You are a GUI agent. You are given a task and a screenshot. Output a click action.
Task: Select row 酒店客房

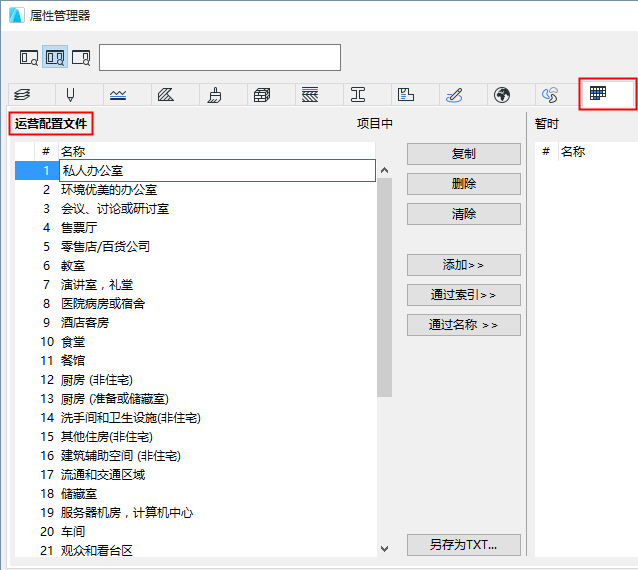click(195, 322)
